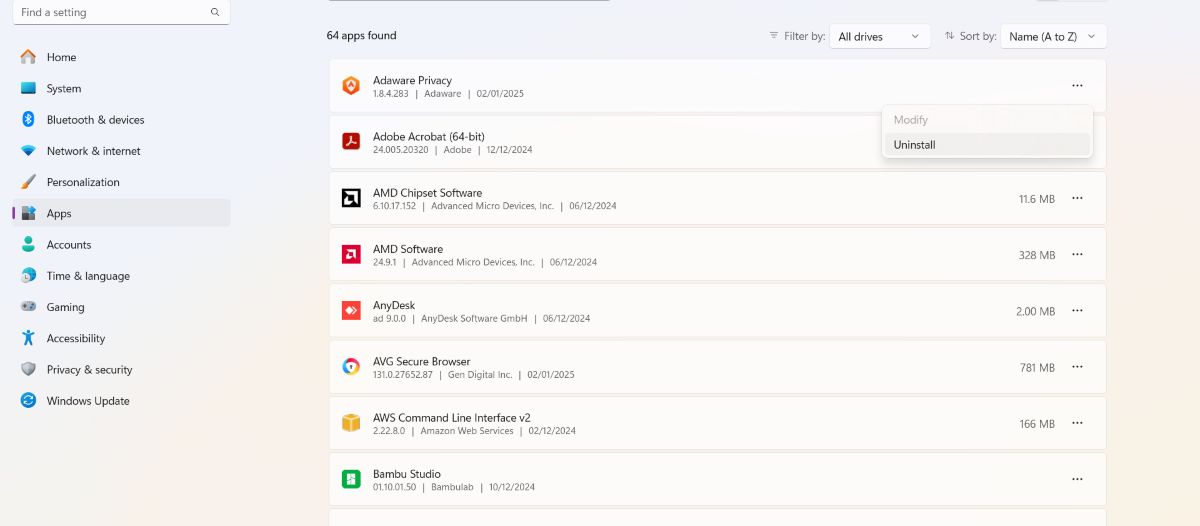Click the 328 MB size value
The width and height of the screenshot is (1200, 526).
click(x=1037, y=255)
